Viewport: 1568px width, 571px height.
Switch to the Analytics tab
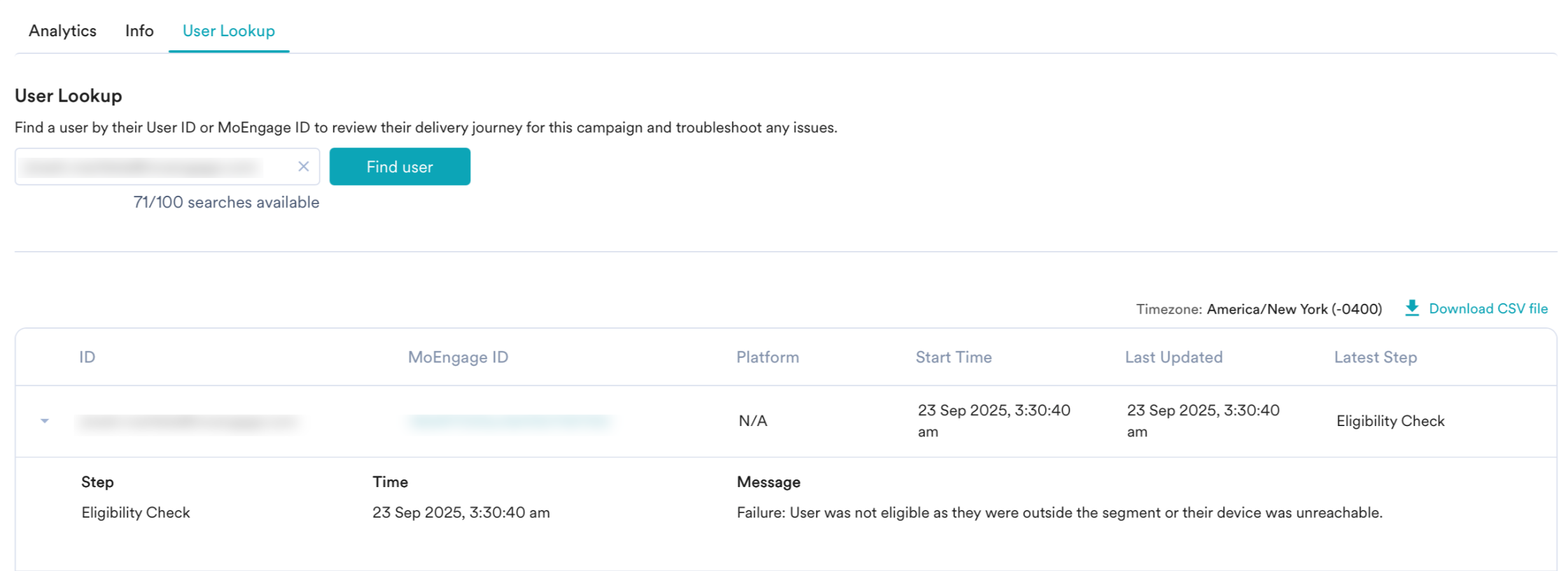point(62,31)
